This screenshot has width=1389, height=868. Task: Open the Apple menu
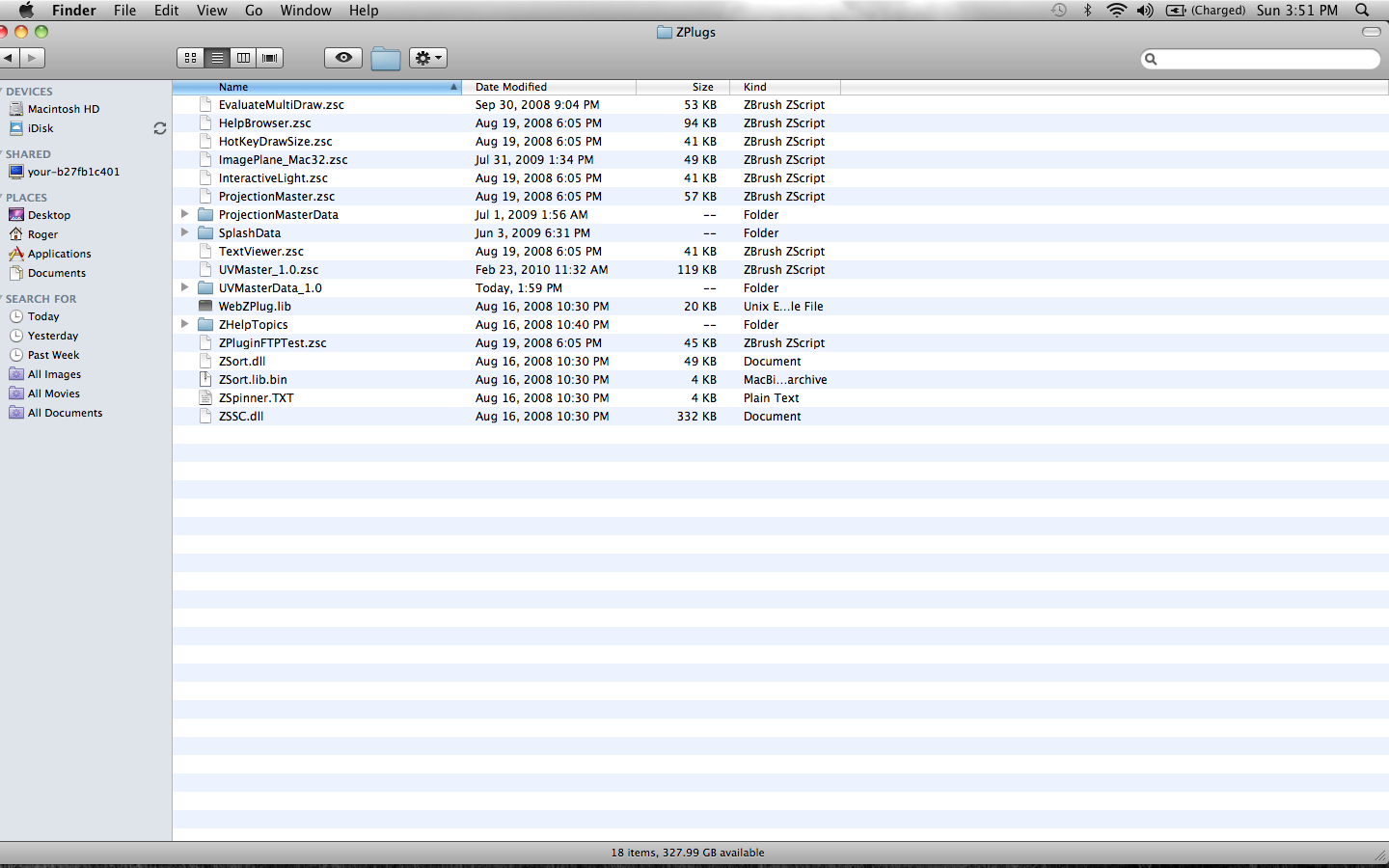[26, 10]
